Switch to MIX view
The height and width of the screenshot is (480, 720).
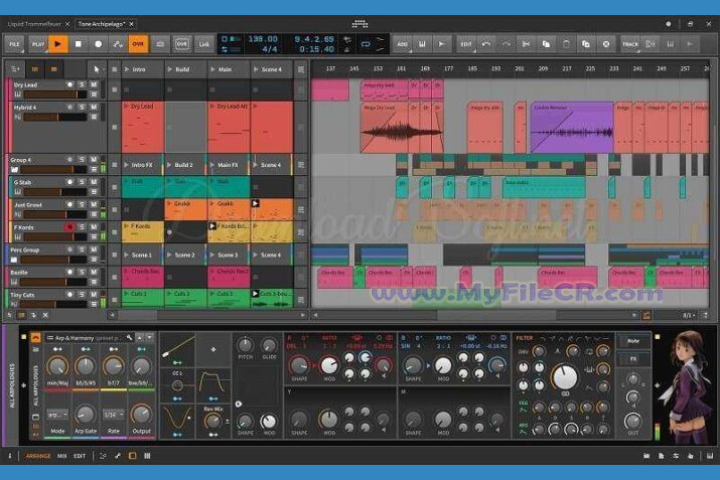pos(62,456)
